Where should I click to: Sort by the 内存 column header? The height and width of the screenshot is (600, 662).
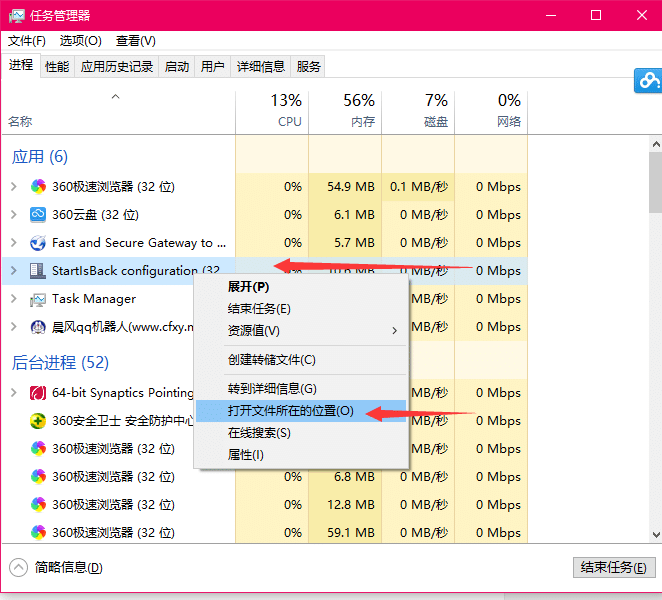tap(345, 111)
